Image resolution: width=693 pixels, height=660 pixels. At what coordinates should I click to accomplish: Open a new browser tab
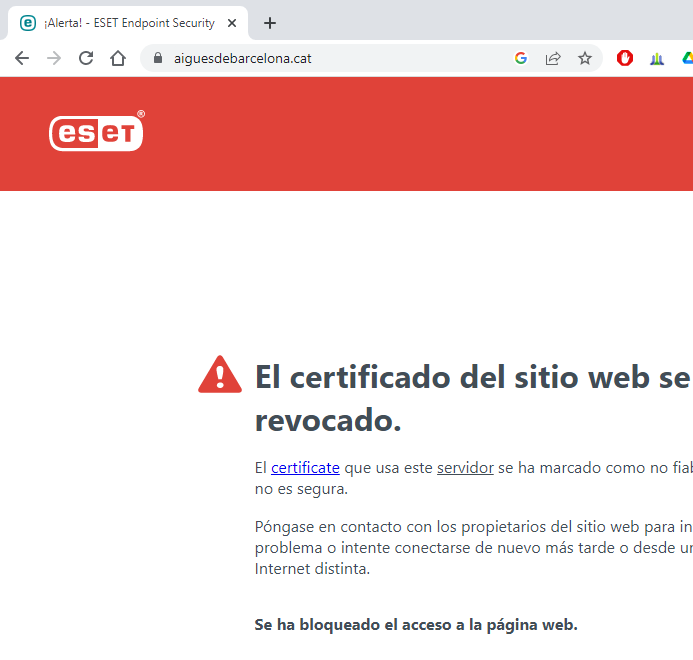(x=270, y=23)
